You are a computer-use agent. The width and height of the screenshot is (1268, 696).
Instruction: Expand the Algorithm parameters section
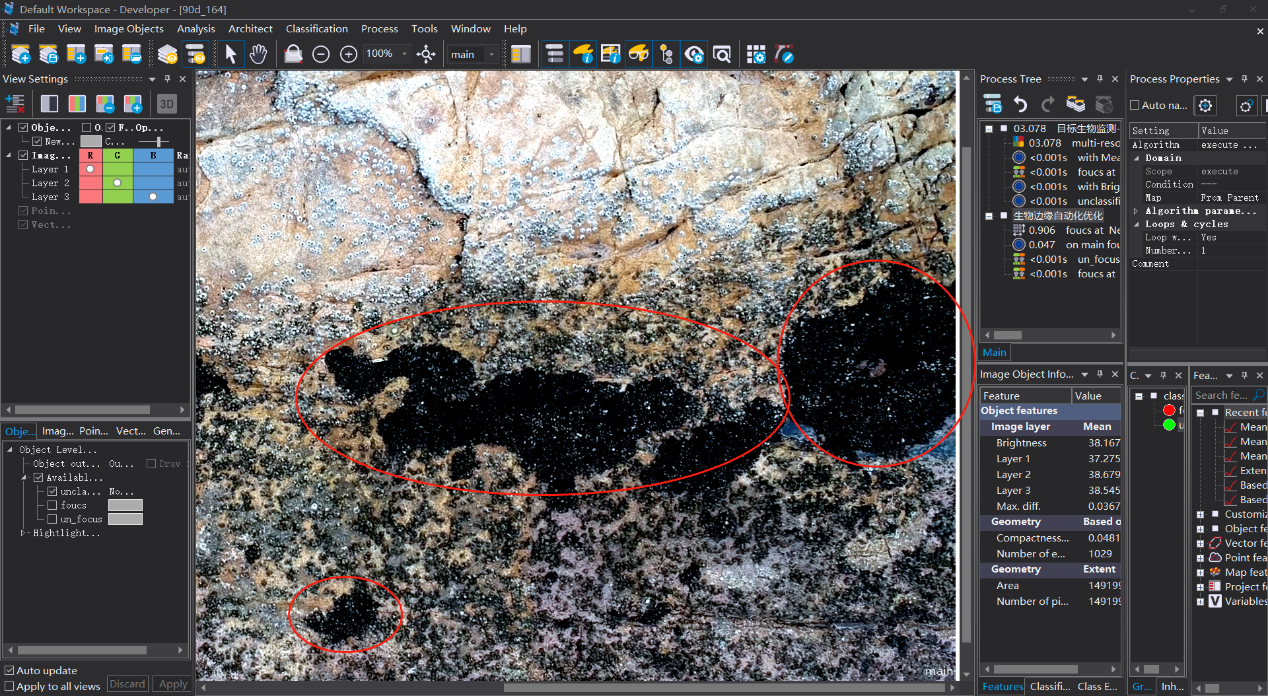1136,211
